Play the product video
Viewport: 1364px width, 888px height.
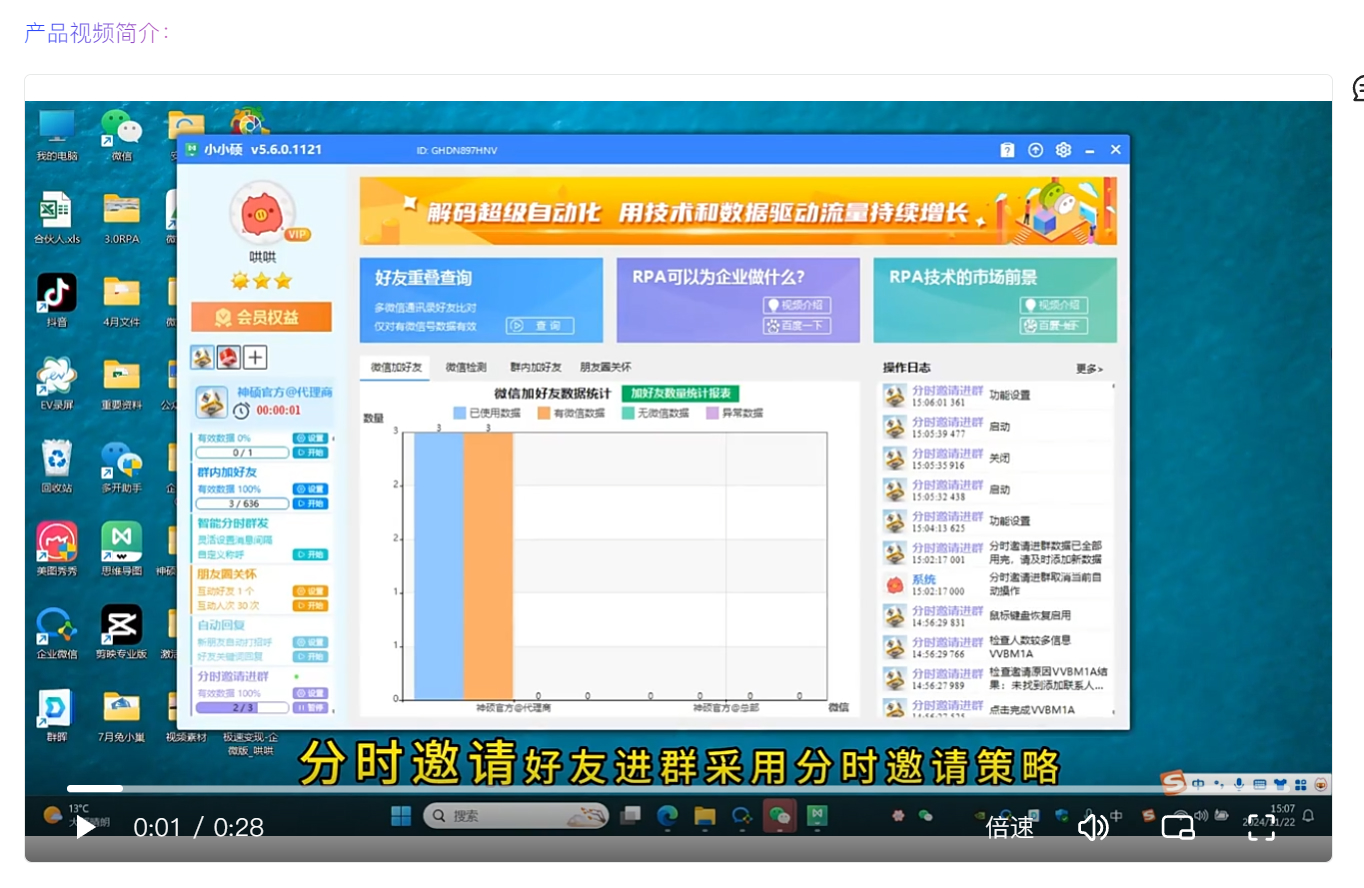(86, 828)
